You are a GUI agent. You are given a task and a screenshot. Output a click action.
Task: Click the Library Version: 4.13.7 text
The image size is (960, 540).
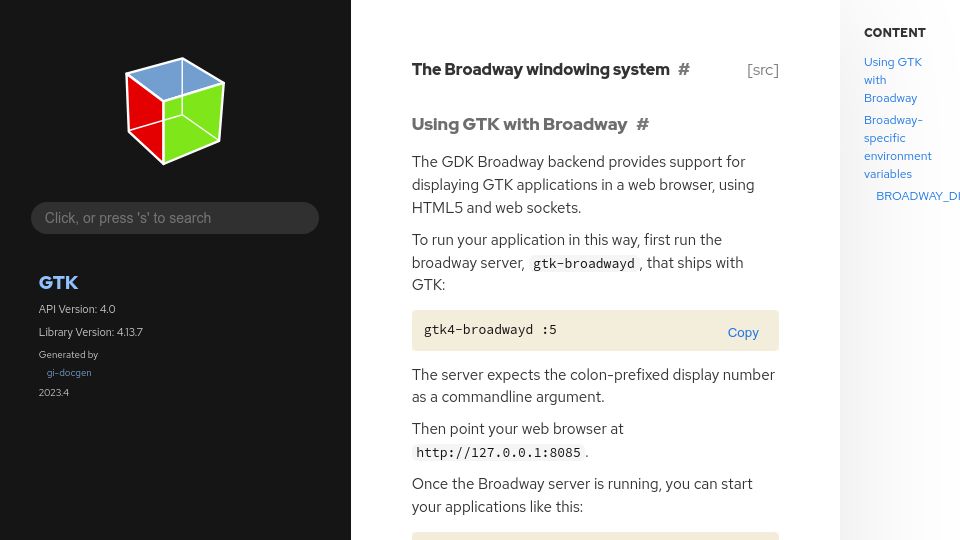[x=91, y=332]
